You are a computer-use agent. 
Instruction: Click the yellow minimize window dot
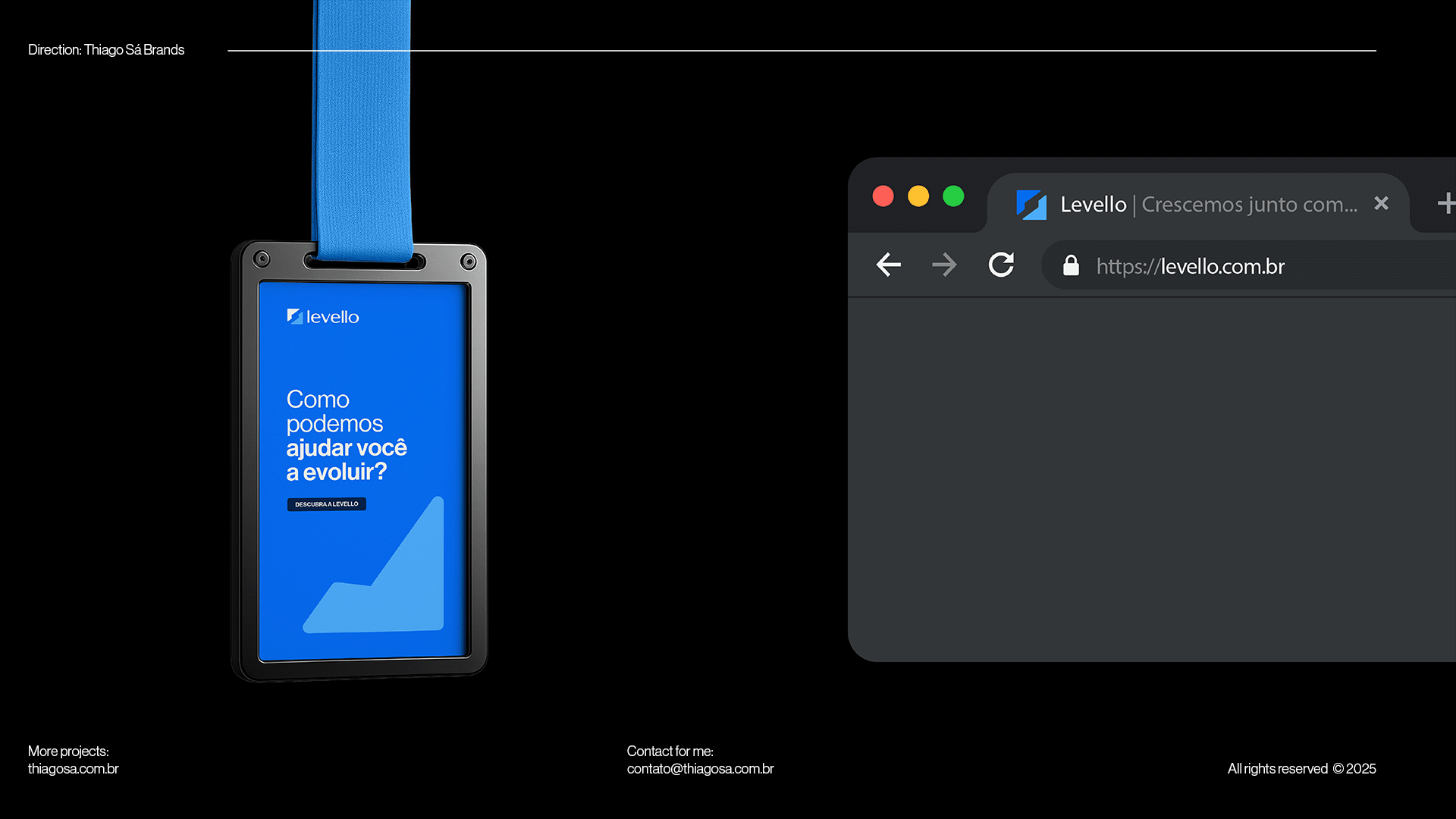[918, 196]
